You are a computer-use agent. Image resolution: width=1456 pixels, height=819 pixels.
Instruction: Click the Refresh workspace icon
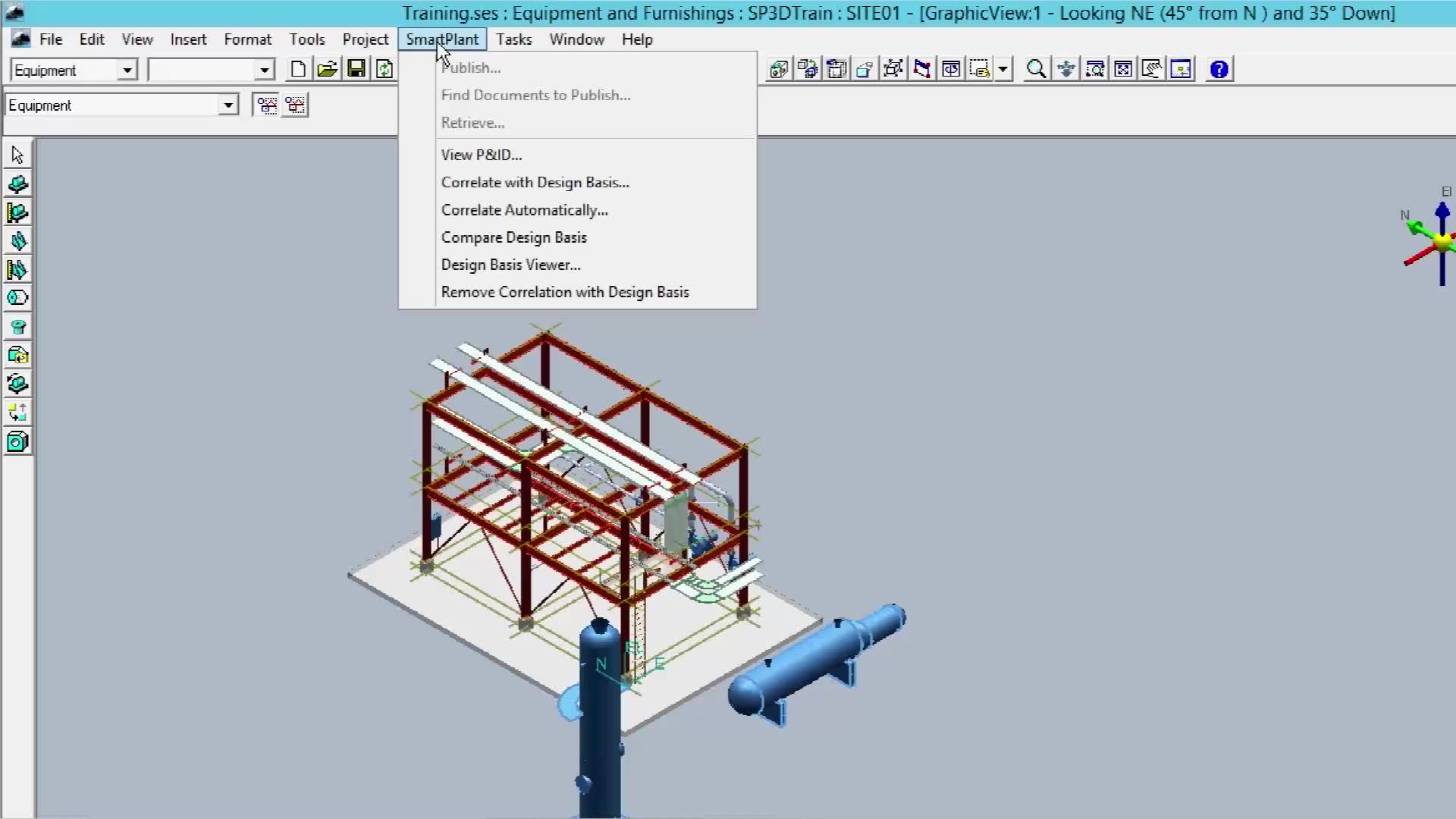click(x=384, y=70)
